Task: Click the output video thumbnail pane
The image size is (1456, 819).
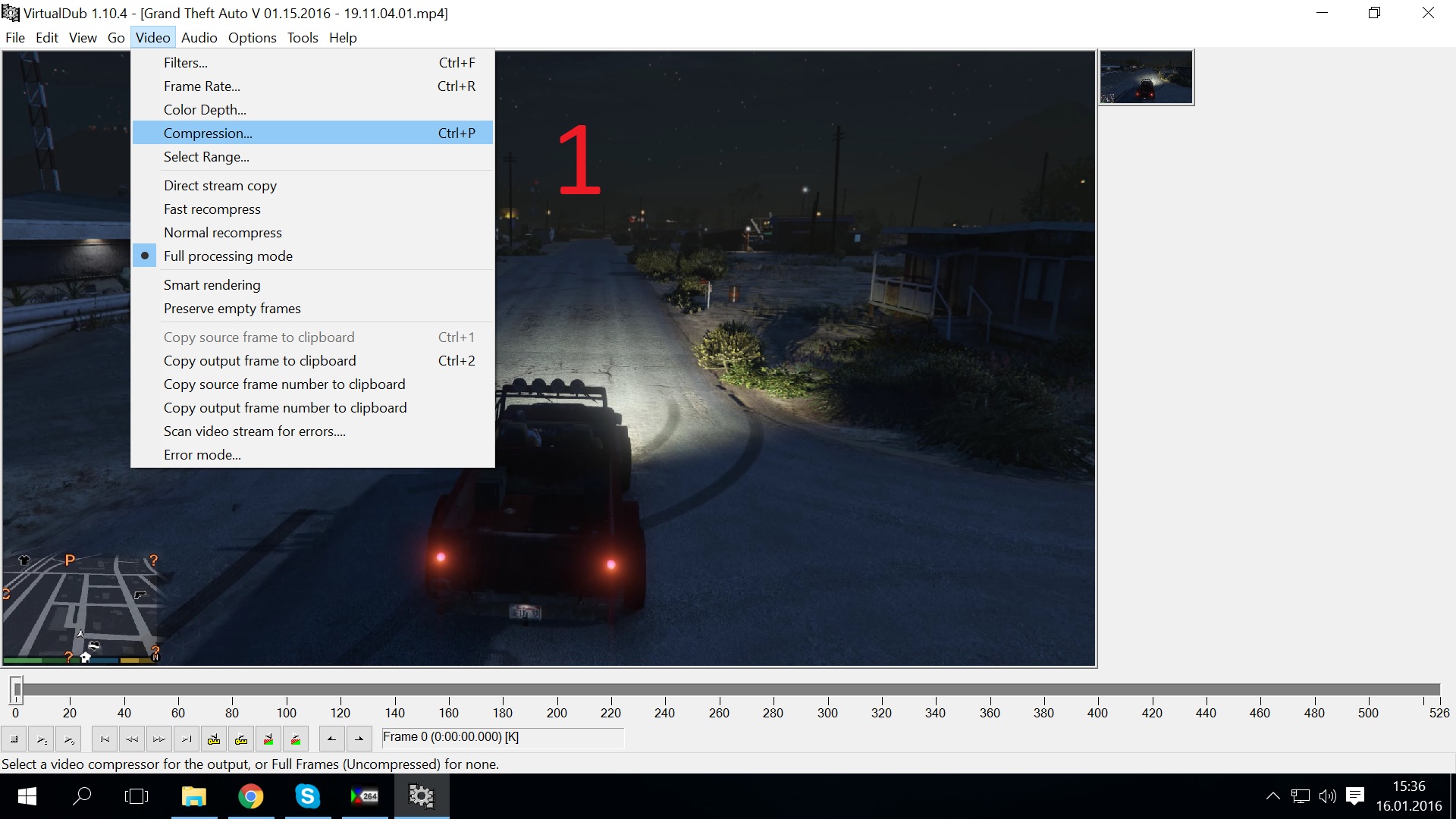Action: coord(1146,77)
